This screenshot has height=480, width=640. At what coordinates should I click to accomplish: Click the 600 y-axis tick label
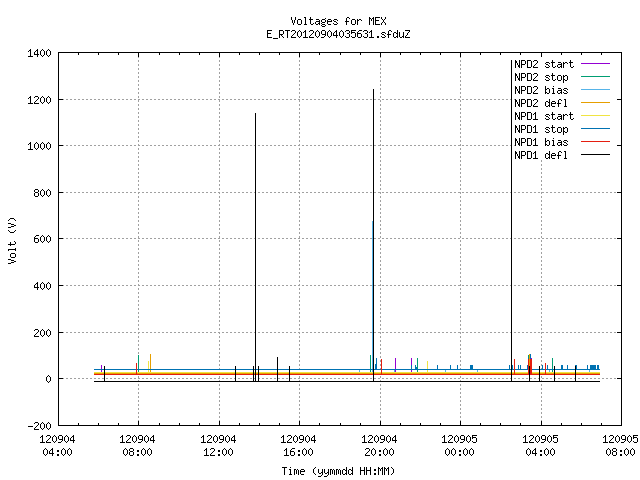point(42,239)
